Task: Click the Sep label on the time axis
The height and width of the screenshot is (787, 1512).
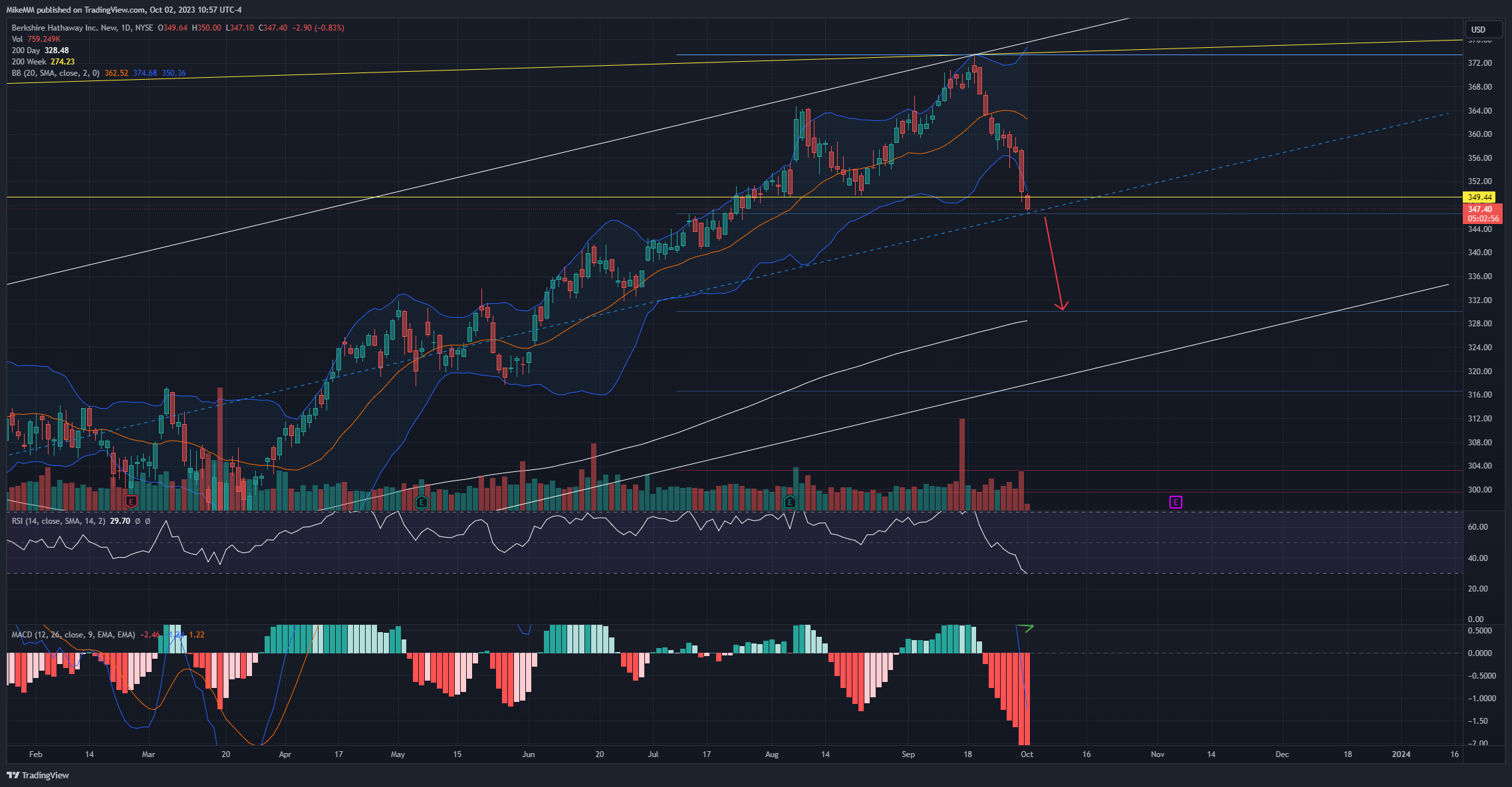Action: (908, 754)
